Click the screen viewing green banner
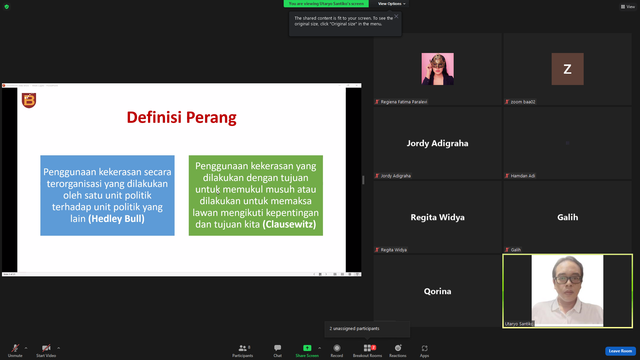 click(x=326, y=4)
